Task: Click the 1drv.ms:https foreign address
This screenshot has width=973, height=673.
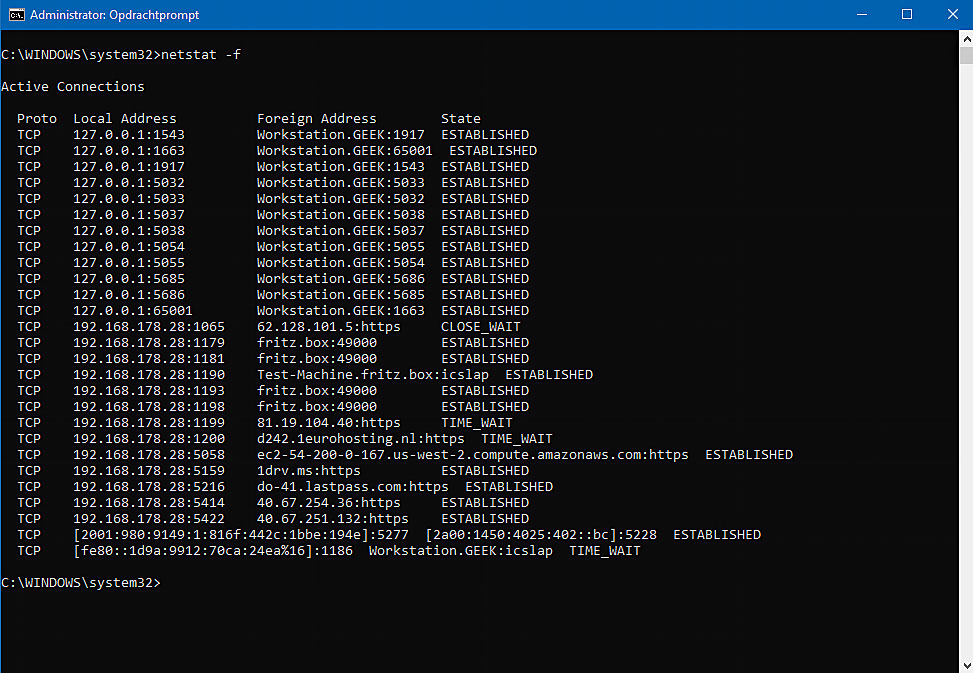Action: tap(308, 471)
